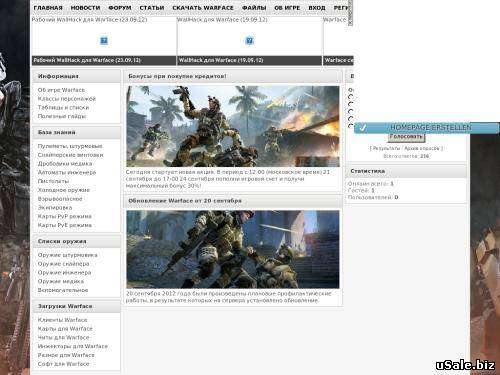The width and height of the screenshot is (500, 375).
Task: Open the ГЛАВНАЯ menu item
Action: pos(48,8)
